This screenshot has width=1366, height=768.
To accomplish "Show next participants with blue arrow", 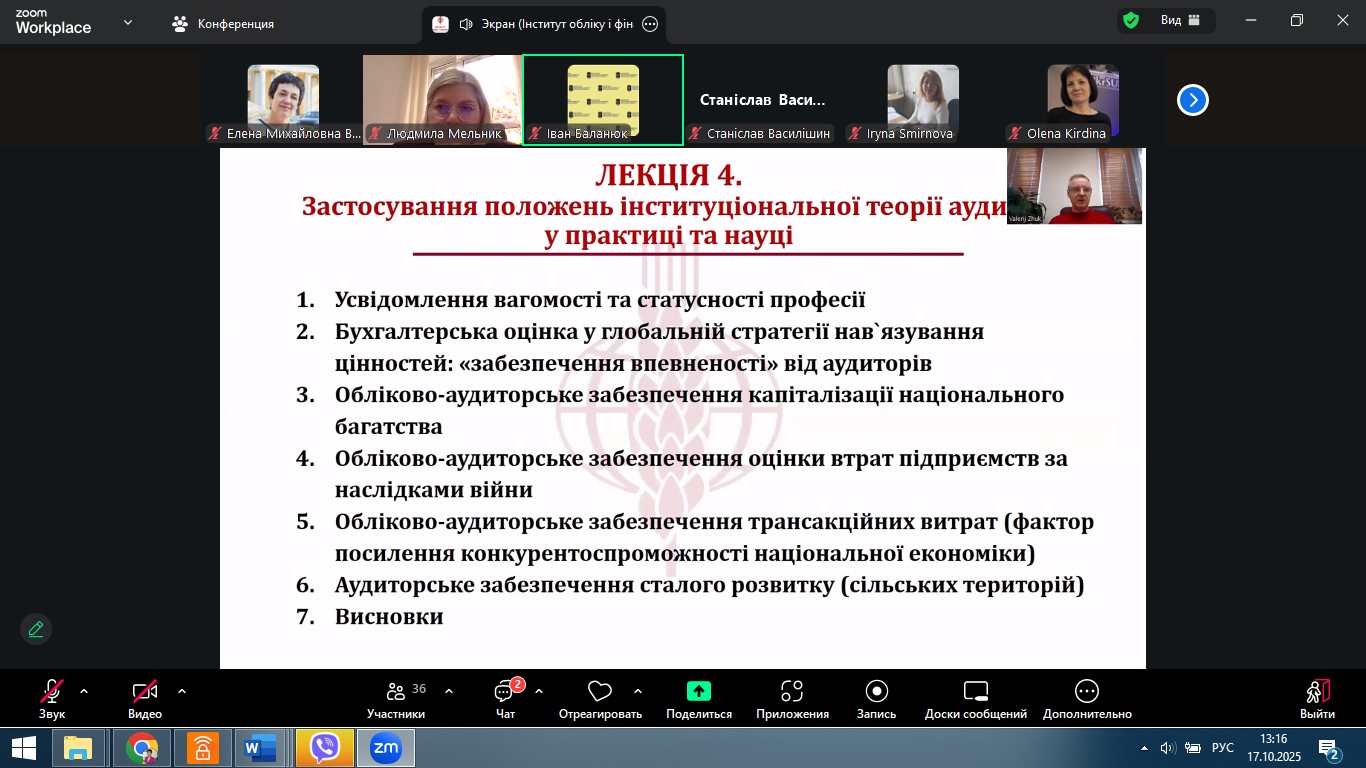I will pos(1192,100).
